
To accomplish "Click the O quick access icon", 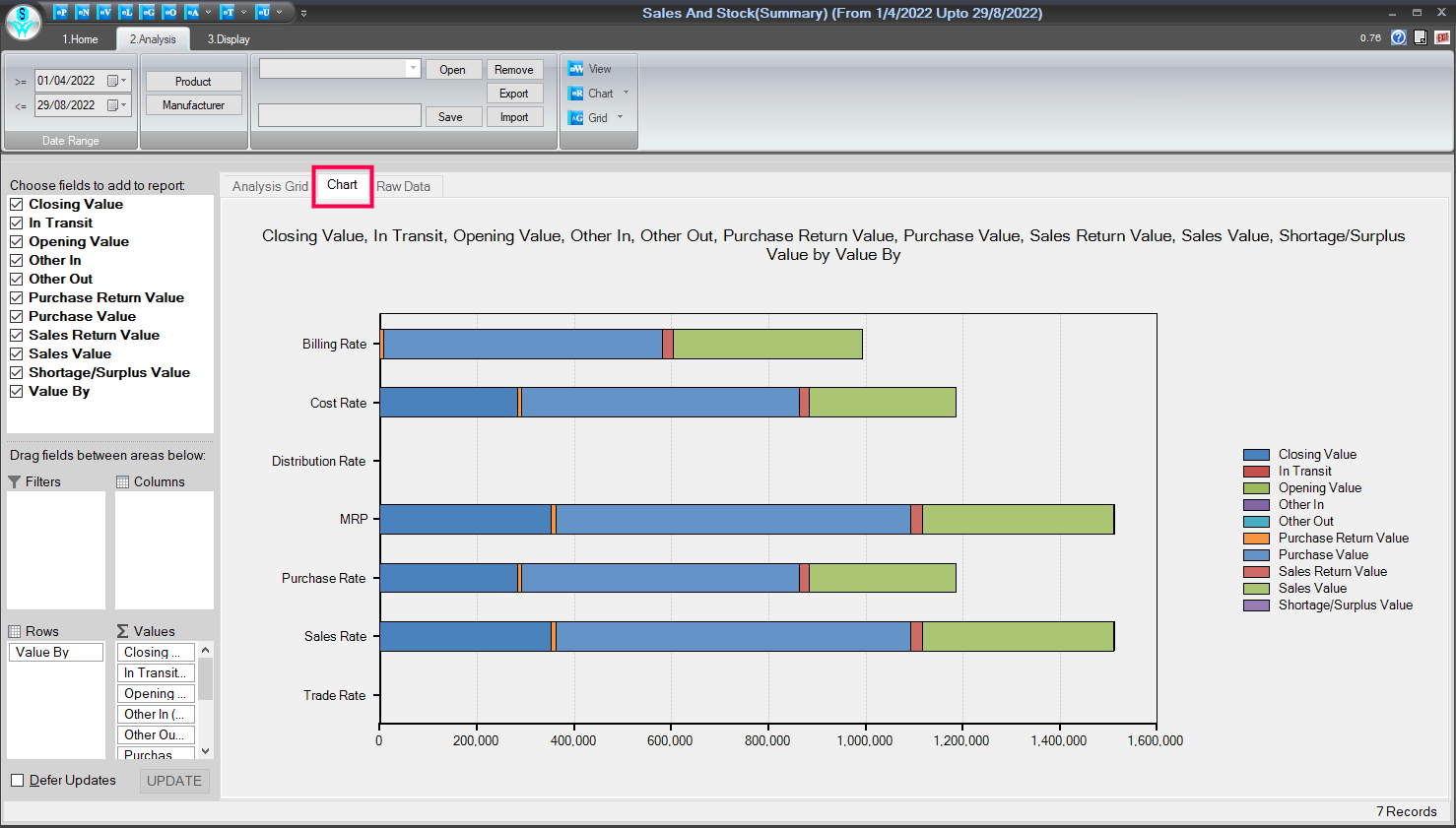I will (x=169, y=12).
